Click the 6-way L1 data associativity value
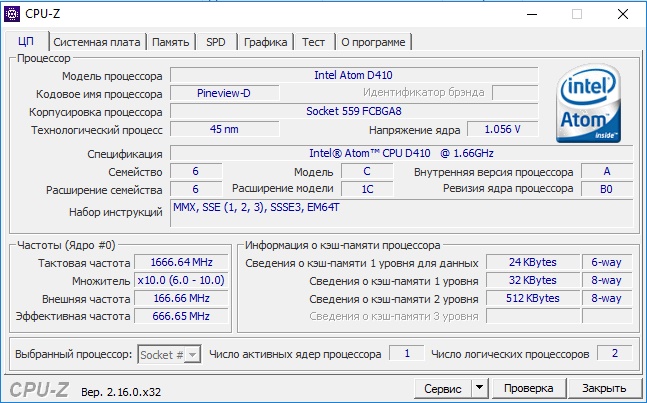647x403 pixels. 607,262
